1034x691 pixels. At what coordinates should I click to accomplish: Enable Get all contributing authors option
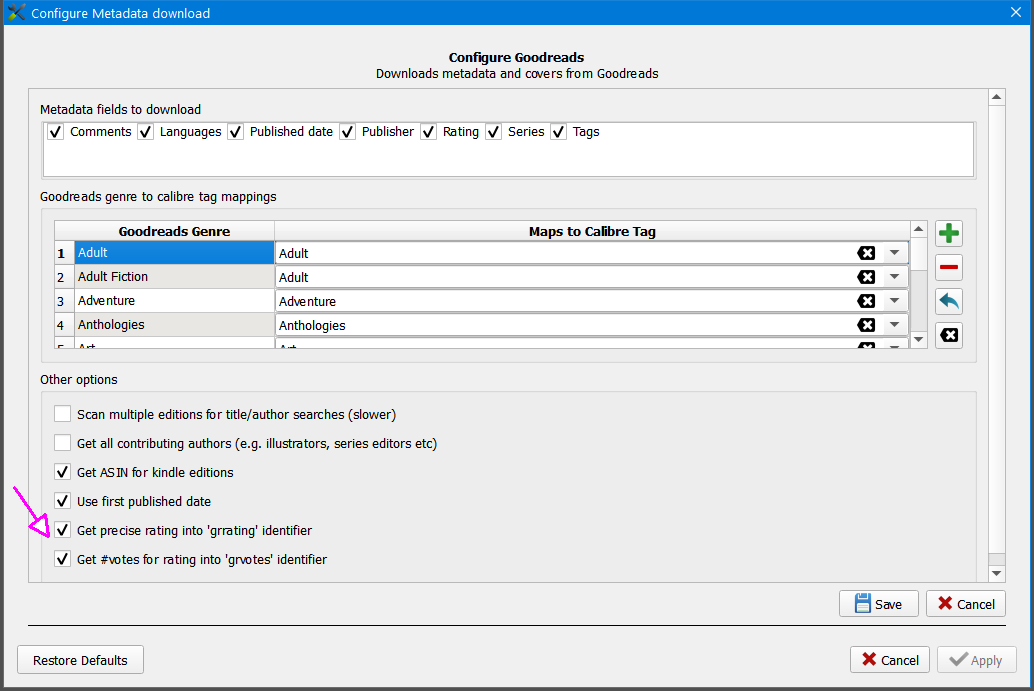coord(63,443)
